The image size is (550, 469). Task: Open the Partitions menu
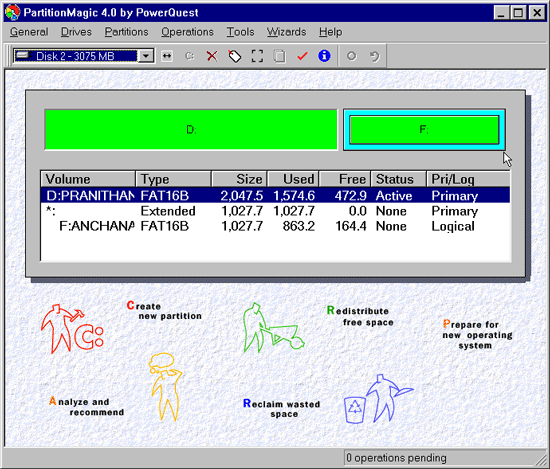pyautogui.click(x=126, y=32)
